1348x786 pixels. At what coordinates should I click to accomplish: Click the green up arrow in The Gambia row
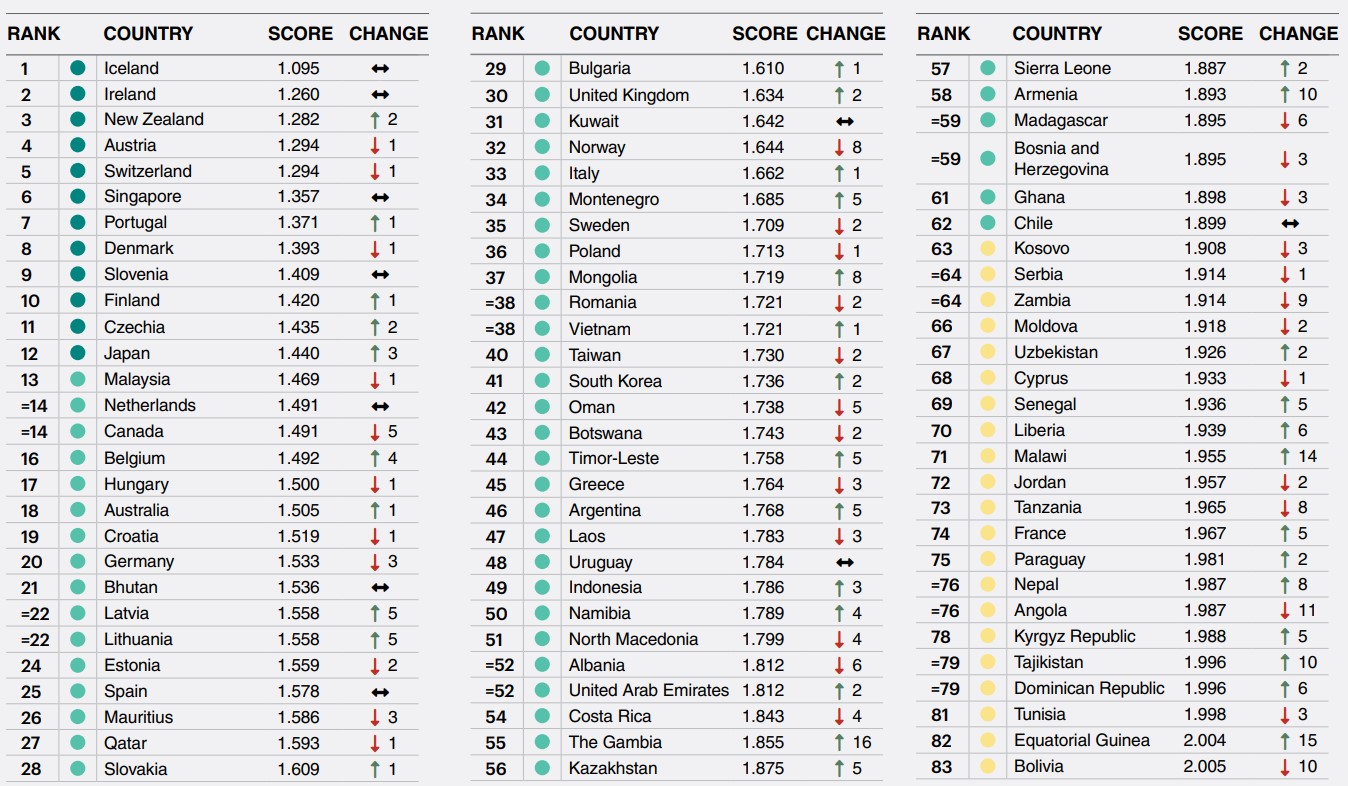click(838, 742)
